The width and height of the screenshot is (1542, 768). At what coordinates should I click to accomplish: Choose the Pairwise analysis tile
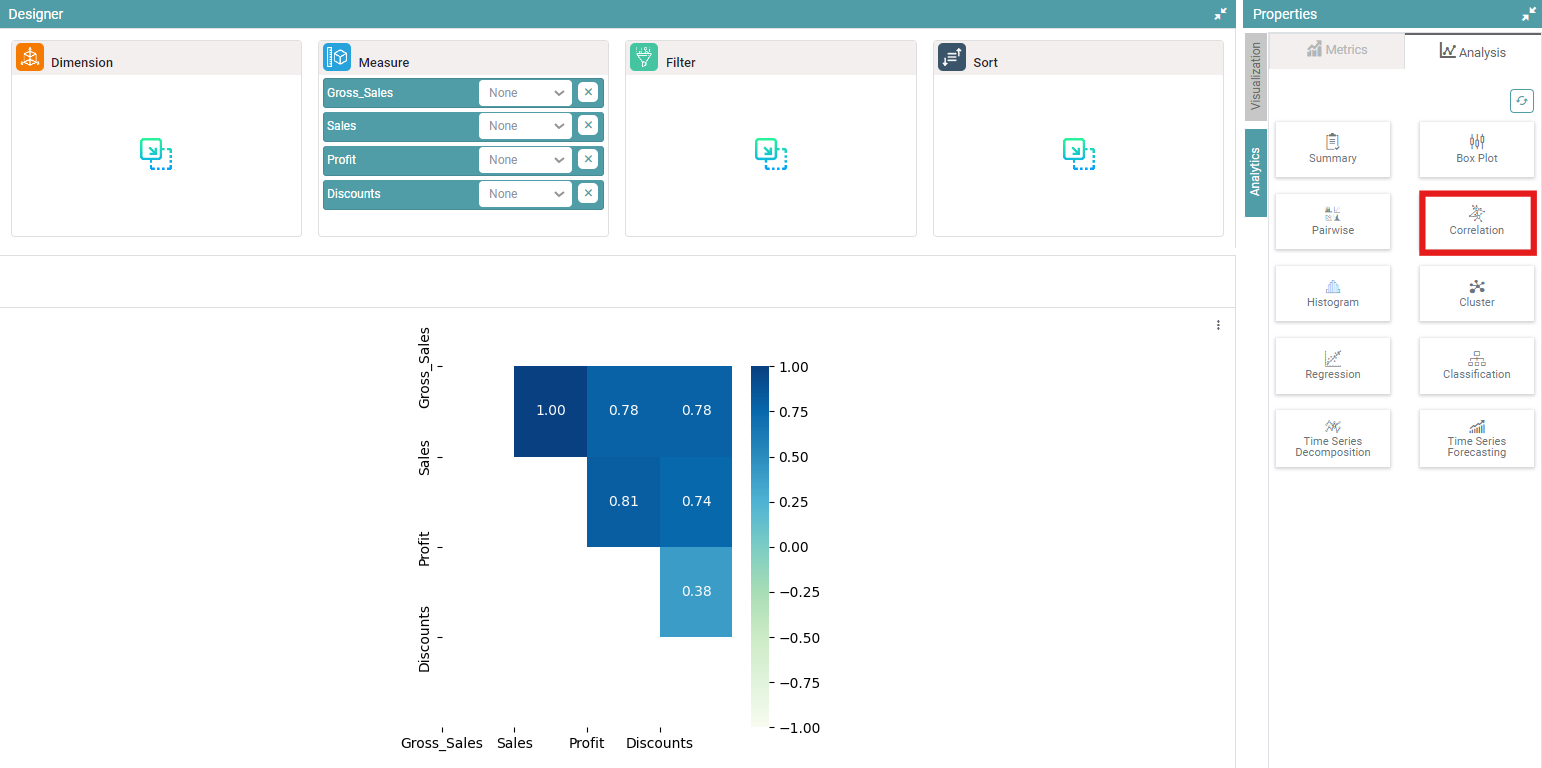pyautogui.click(x=1332, y=222)
